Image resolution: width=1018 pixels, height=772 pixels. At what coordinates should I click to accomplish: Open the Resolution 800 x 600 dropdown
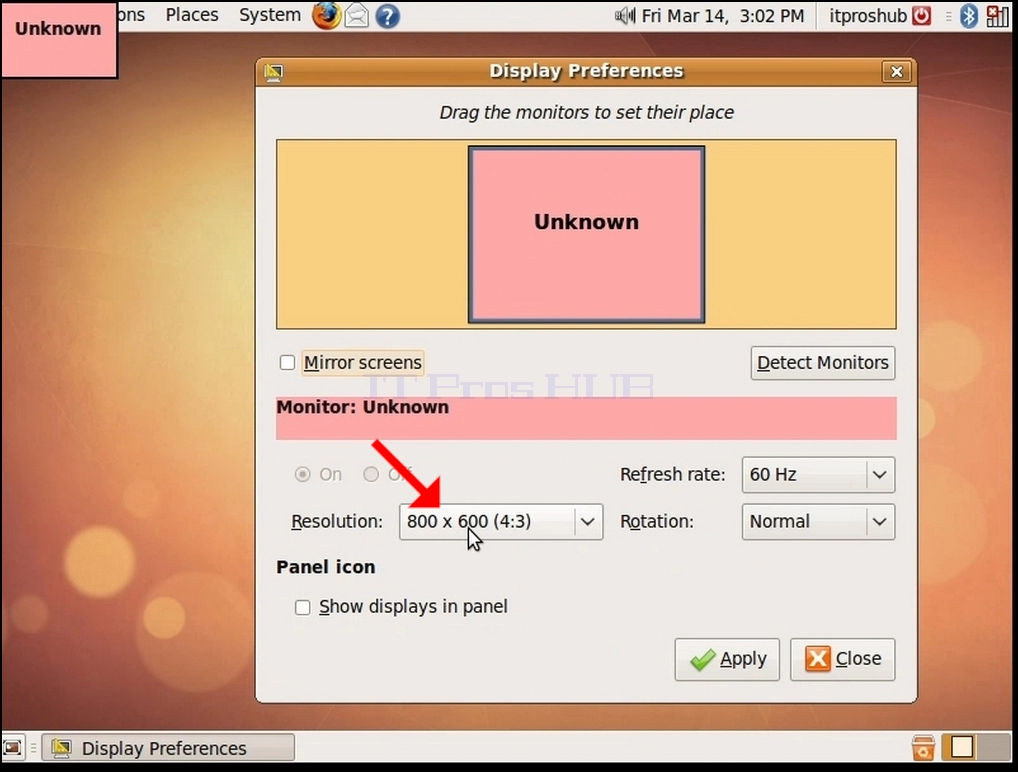tap(501, 521)
